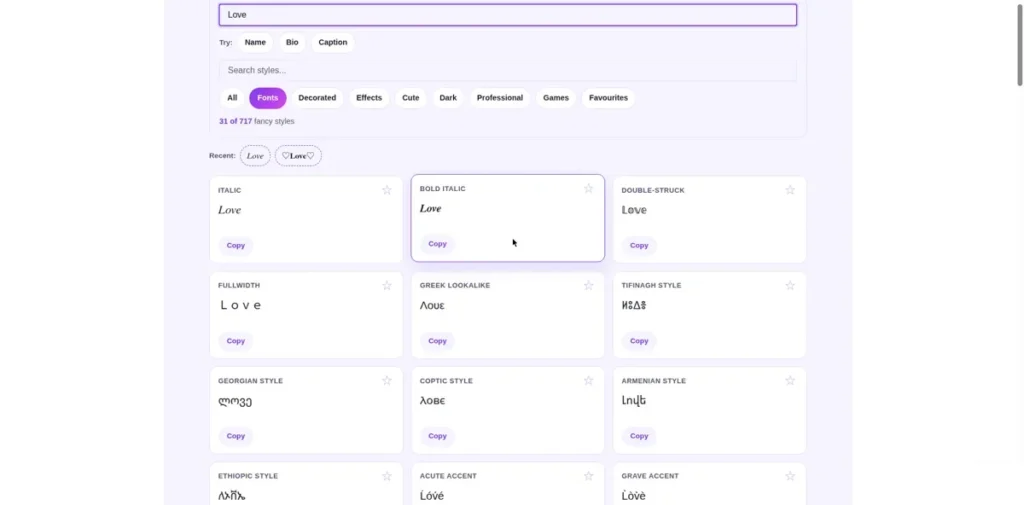Filter by Cute styles
Screen dimensions: 1024x505
pos(411,98)
